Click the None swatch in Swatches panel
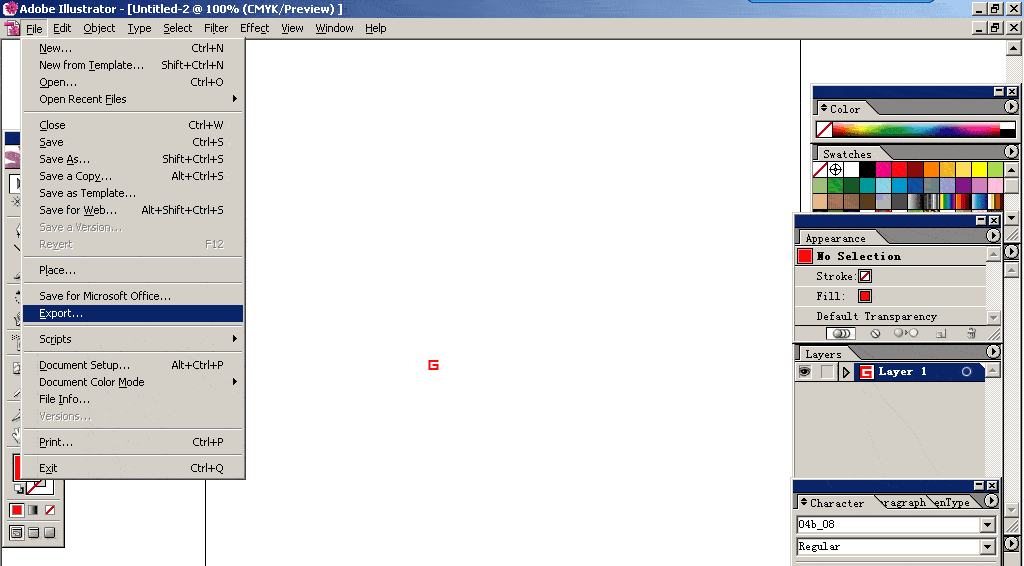The image size is (1024, 566). point(820,170)
